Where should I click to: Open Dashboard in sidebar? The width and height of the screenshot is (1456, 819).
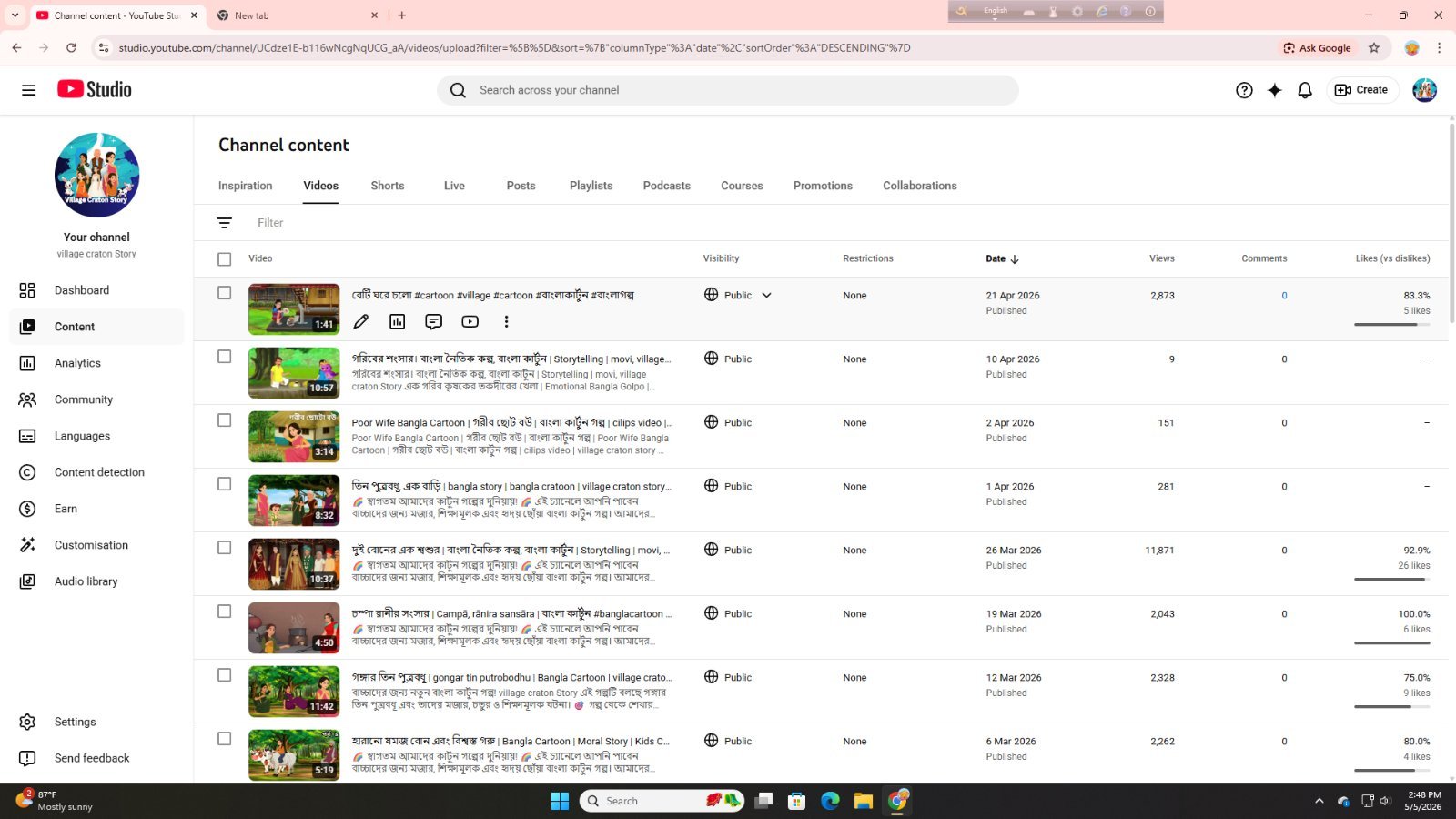[x=96, y=290]
